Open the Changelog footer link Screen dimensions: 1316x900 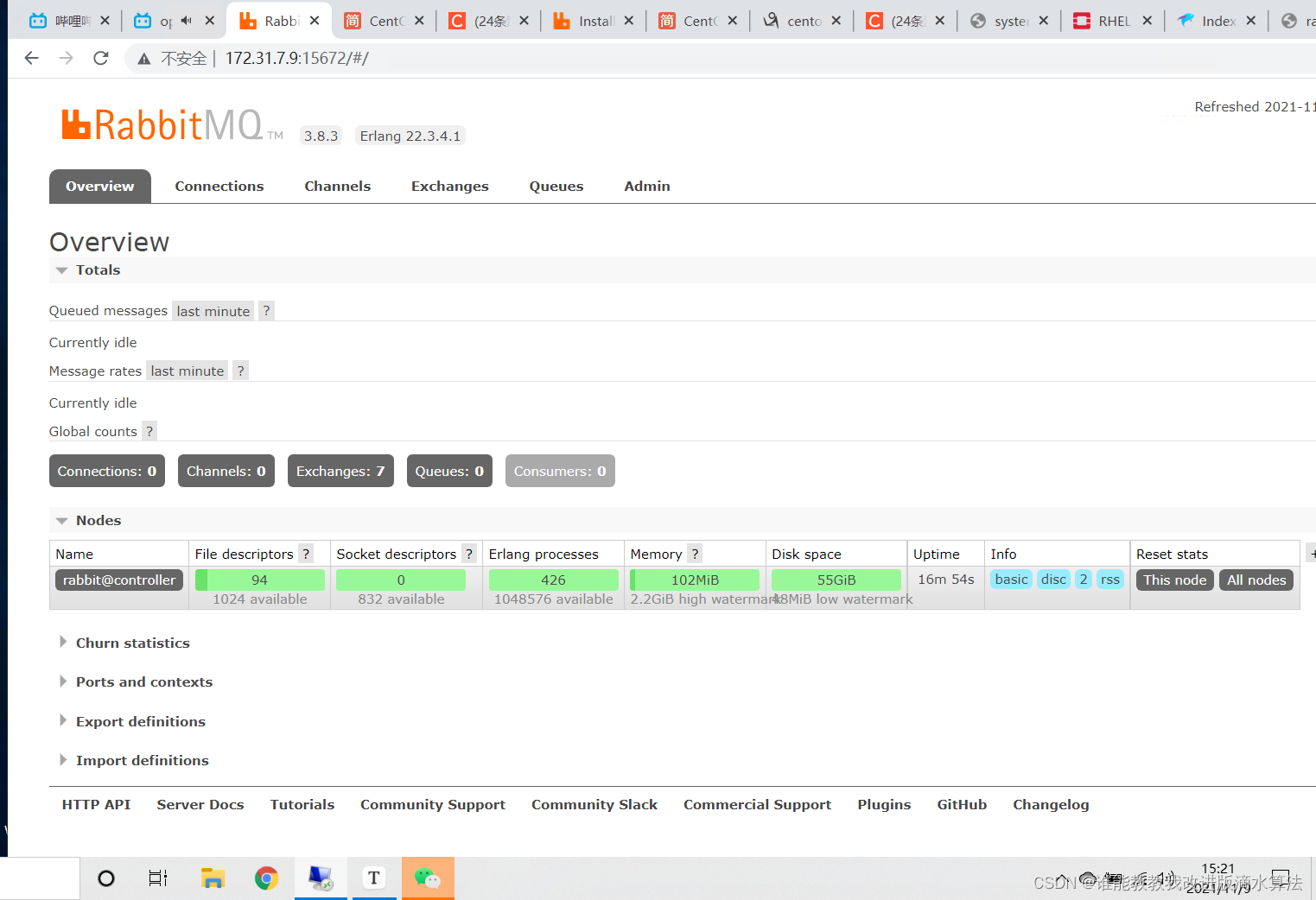point(1051,805)
